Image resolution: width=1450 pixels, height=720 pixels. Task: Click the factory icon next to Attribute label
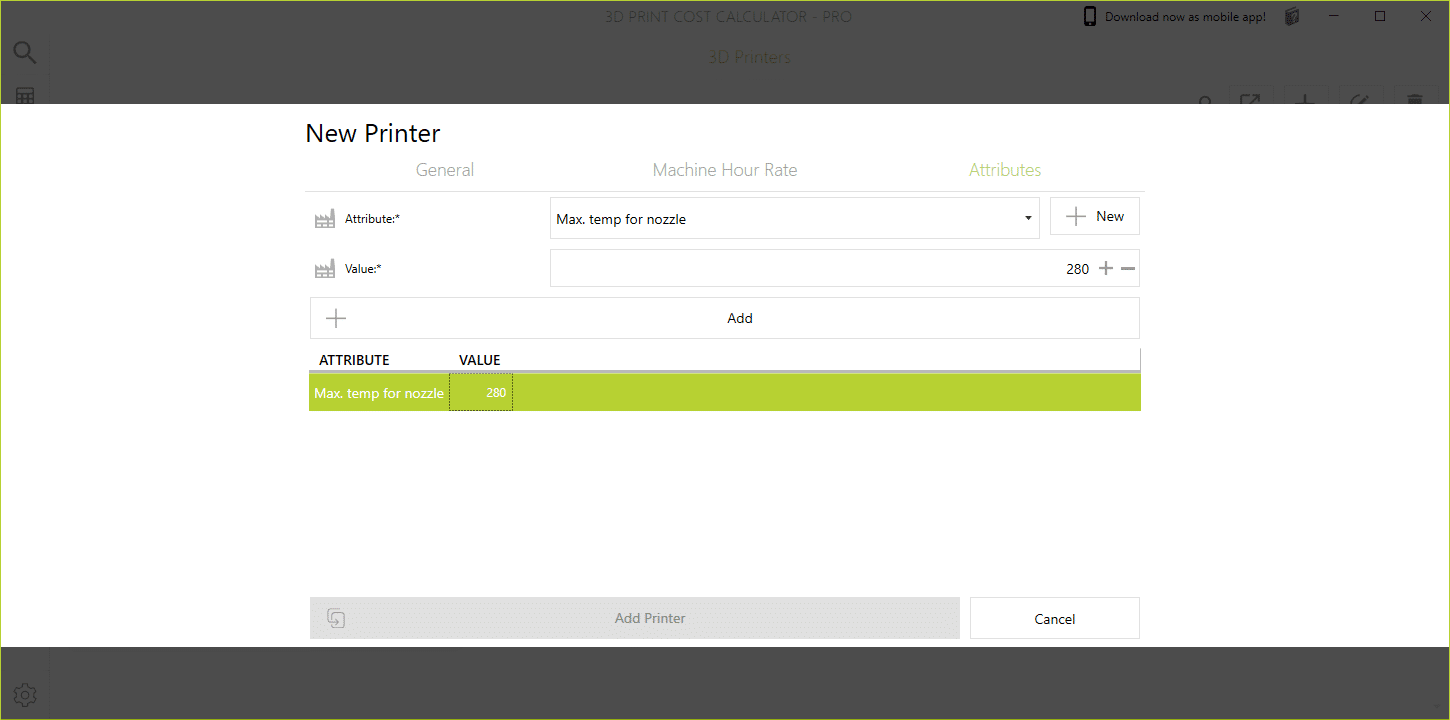click(325, 219)
